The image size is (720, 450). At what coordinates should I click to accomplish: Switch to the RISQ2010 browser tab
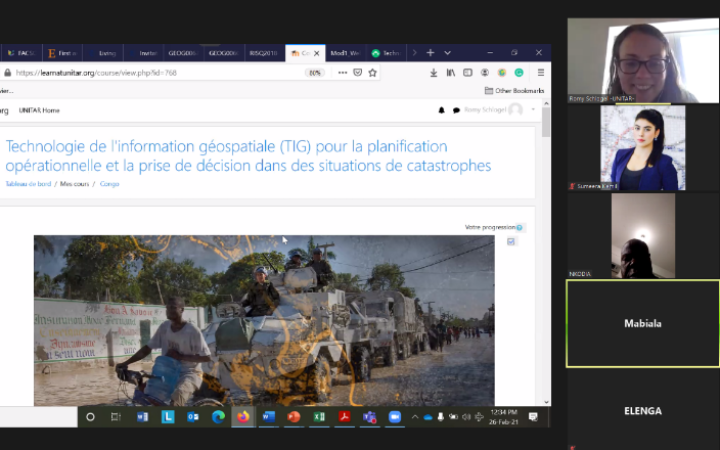264,53
